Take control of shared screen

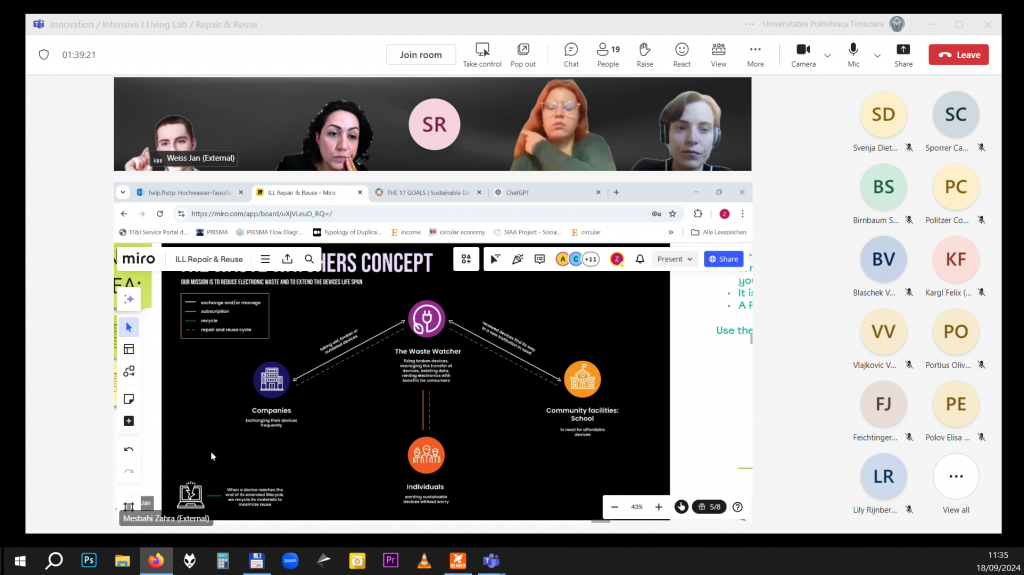point(482,55)
